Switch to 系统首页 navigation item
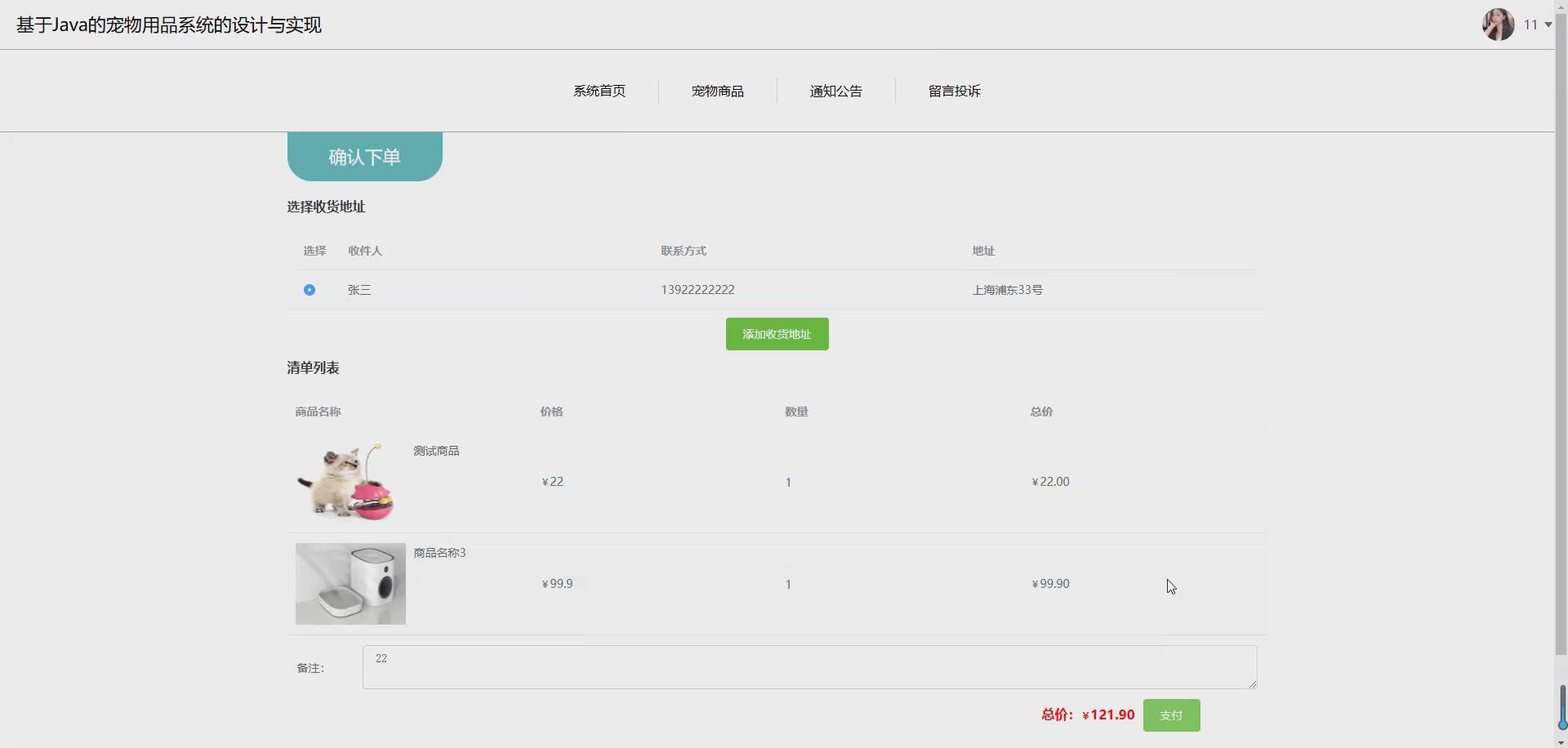 (599, 91)
